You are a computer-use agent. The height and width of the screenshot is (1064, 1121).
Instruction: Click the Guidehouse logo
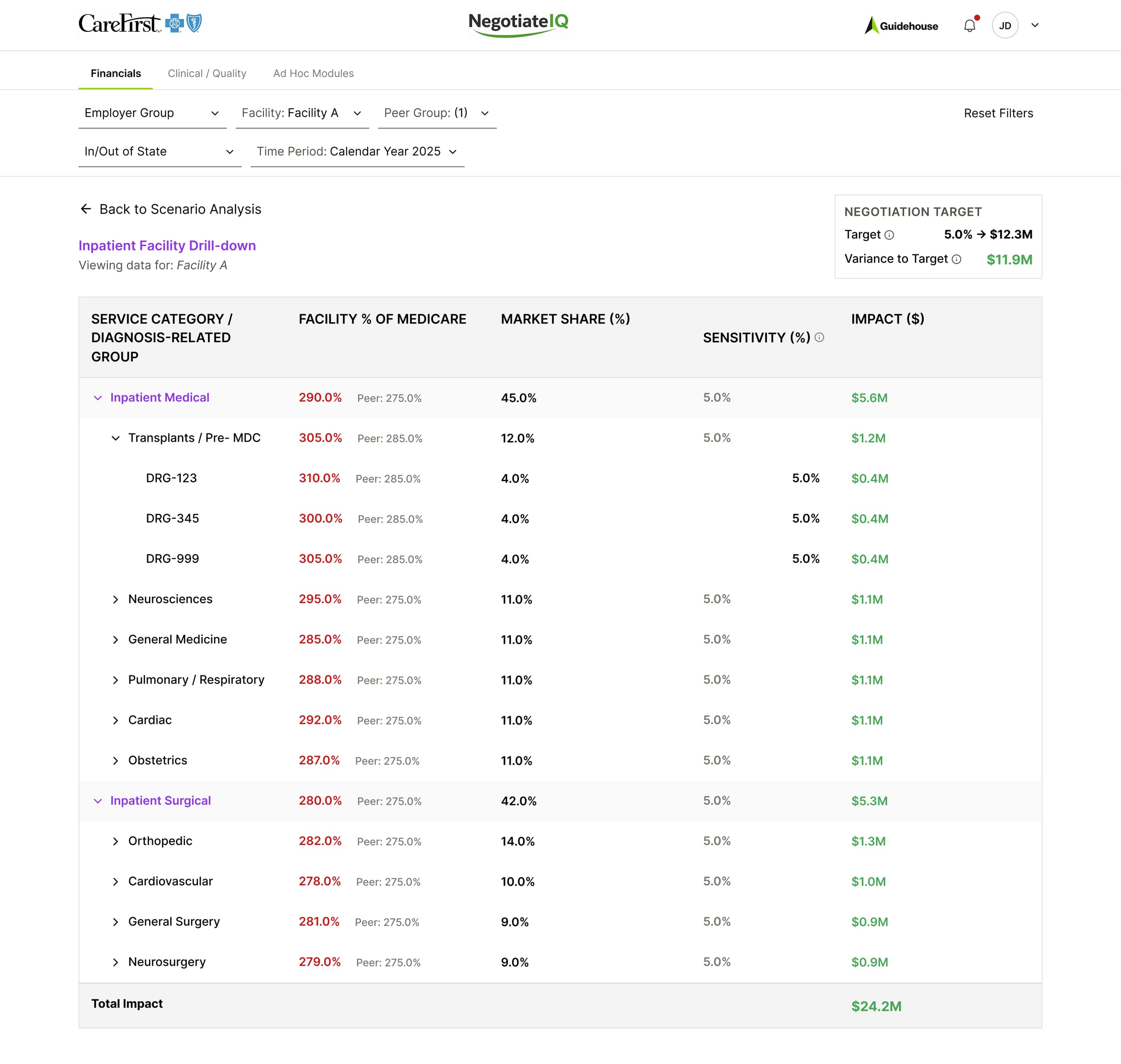click(901, 26)
